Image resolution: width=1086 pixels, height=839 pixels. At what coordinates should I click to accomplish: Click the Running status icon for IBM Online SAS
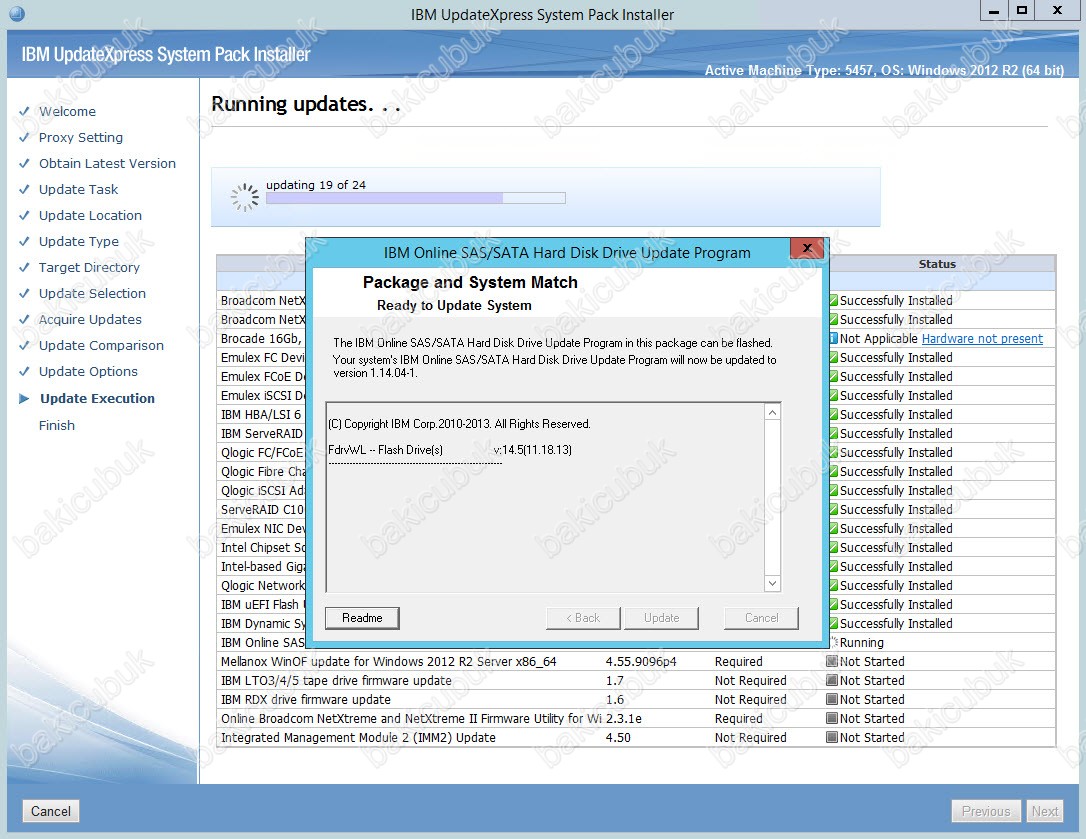point(834,642)
